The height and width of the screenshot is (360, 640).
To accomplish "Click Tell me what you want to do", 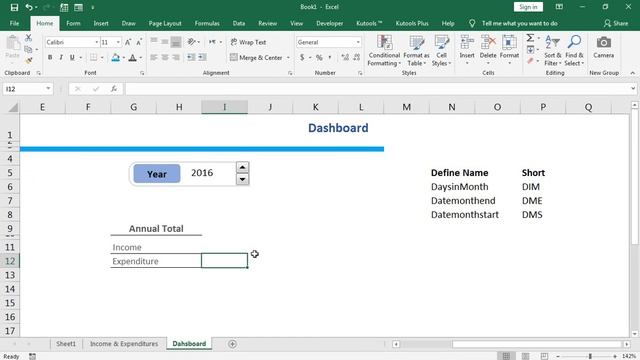I will pyautogui.click(x=519, y=23).
